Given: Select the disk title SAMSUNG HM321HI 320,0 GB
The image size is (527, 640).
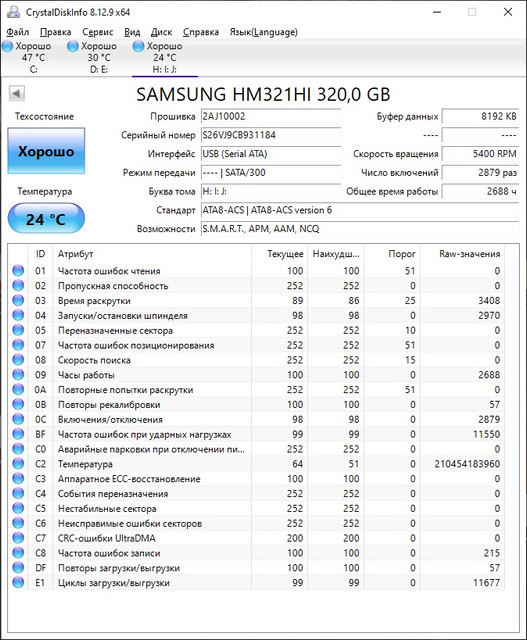Looking at the screenshot, I should pos(263,94).
